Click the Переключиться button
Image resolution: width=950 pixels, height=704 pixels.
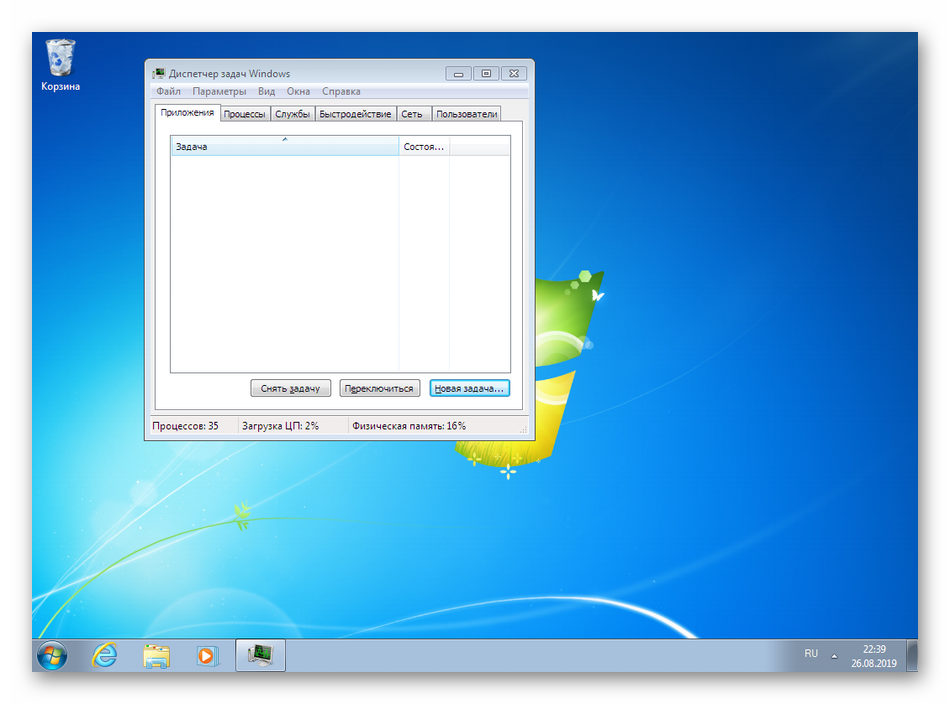379,388
